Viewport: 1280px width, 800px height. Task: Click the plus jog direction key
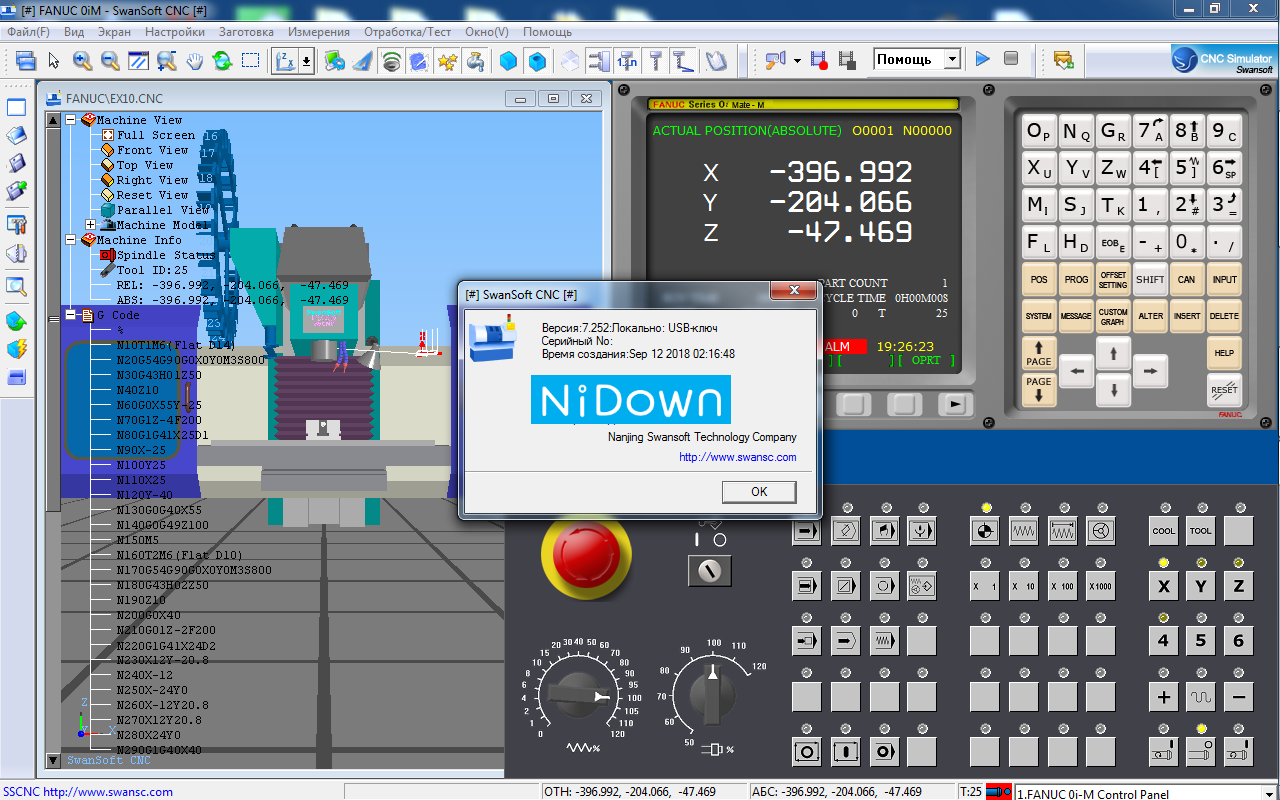[1163, 696]
